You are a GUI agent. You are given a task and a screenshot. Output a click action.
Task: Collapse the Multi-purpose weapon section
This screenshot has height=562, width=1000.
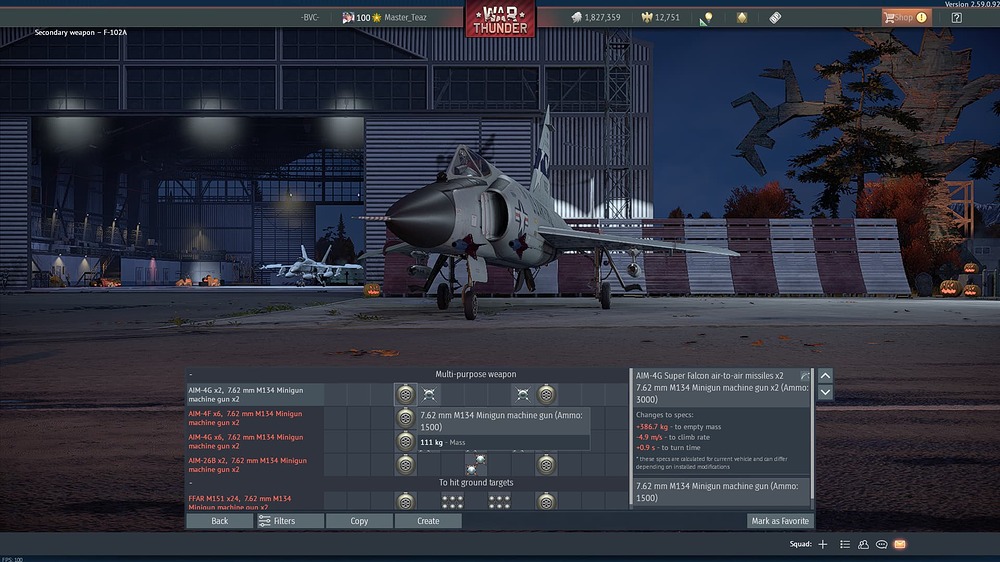191,374
